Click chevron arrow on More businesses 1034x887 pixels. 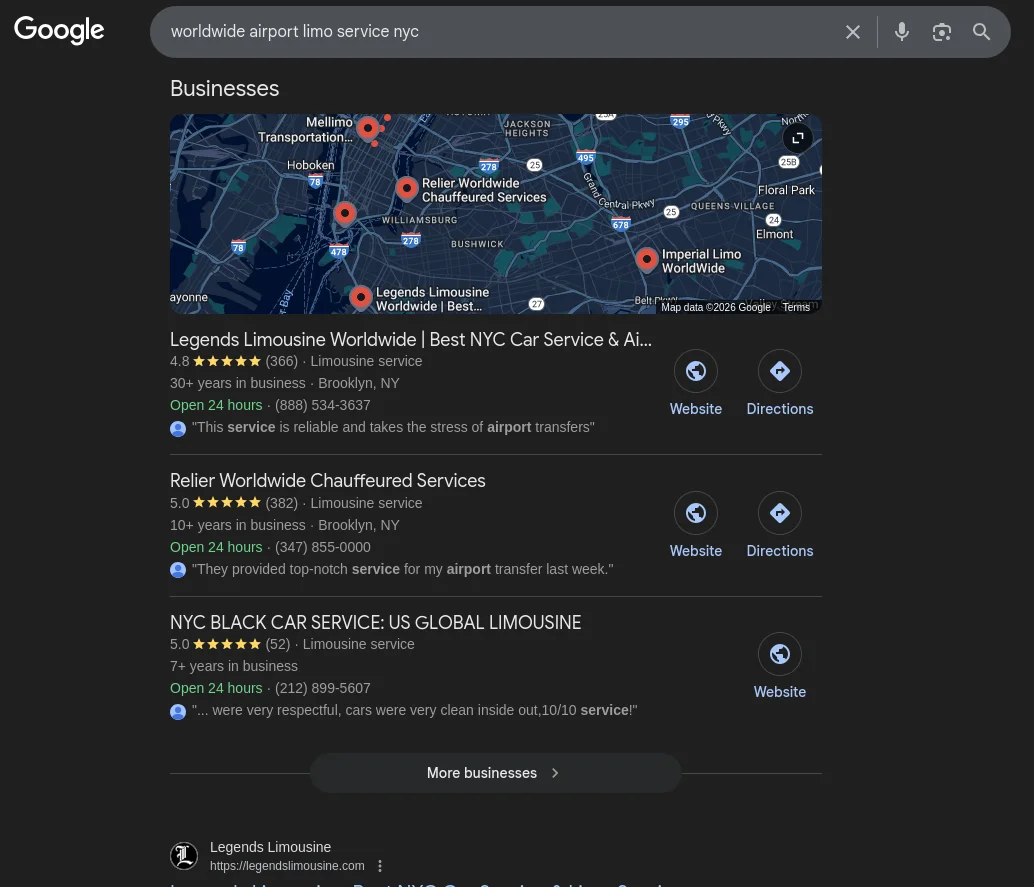[x=555, y=773]
